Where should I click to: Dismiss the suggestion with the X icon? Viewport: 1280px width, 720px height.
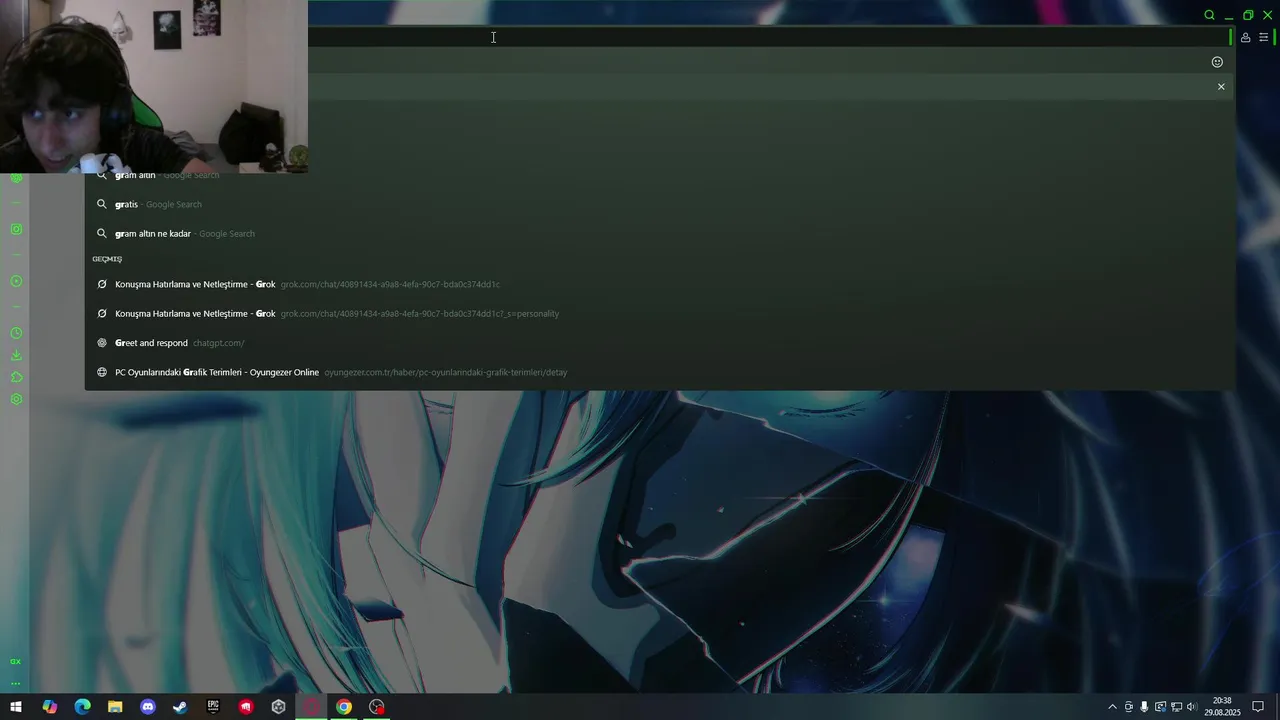click(x=1221, y=87)
